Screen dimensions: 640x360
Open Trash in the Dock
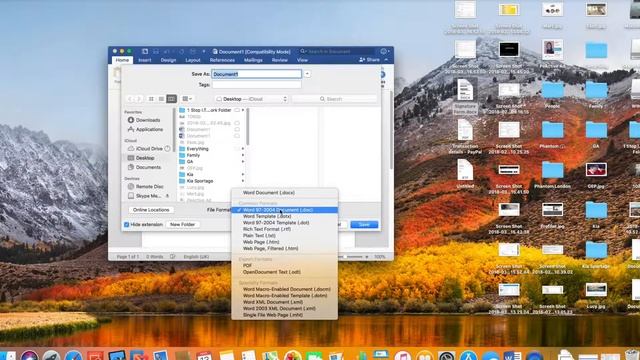tap(632, 354)
